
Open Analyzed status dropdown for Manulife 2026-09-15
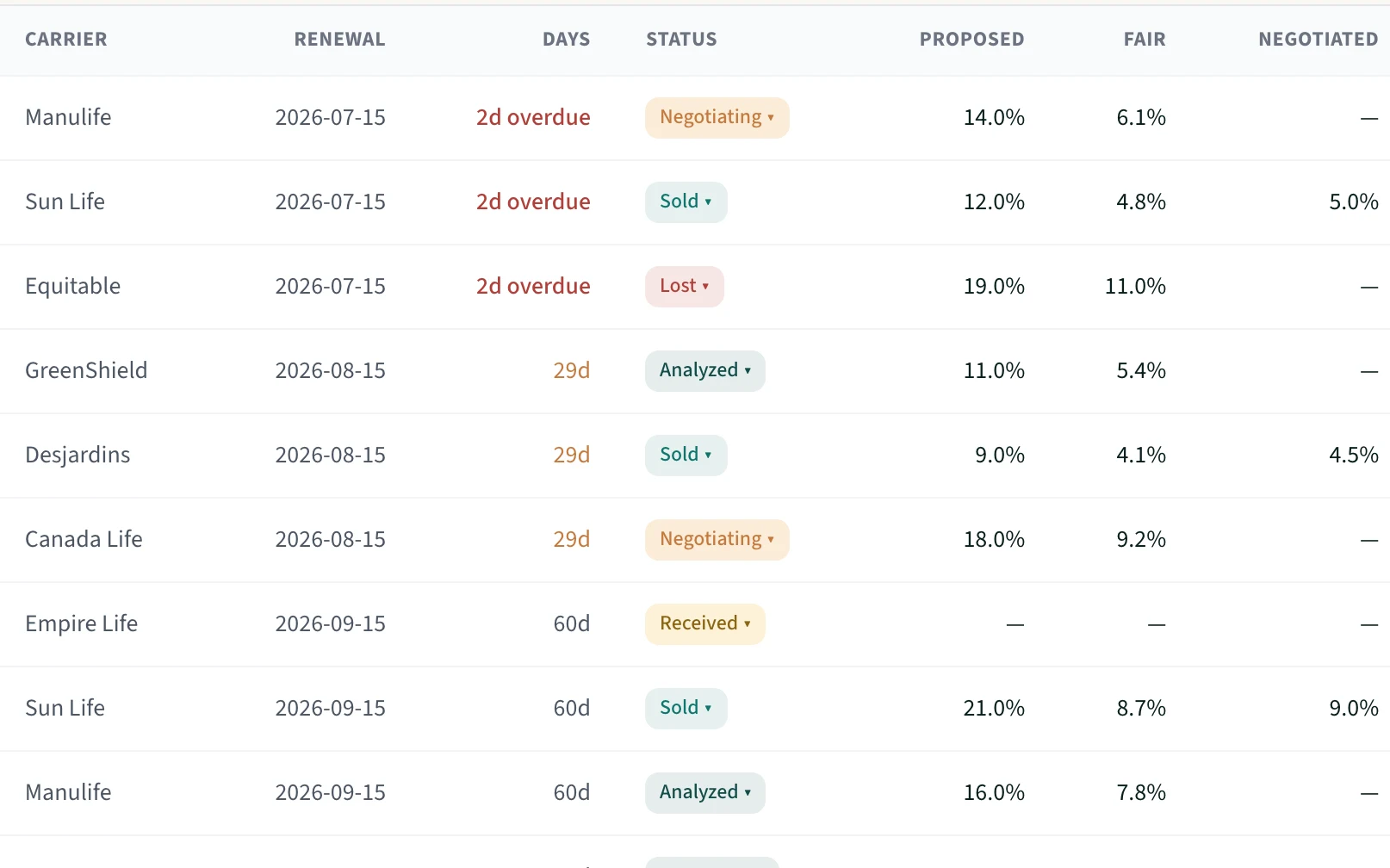[704, 793]
